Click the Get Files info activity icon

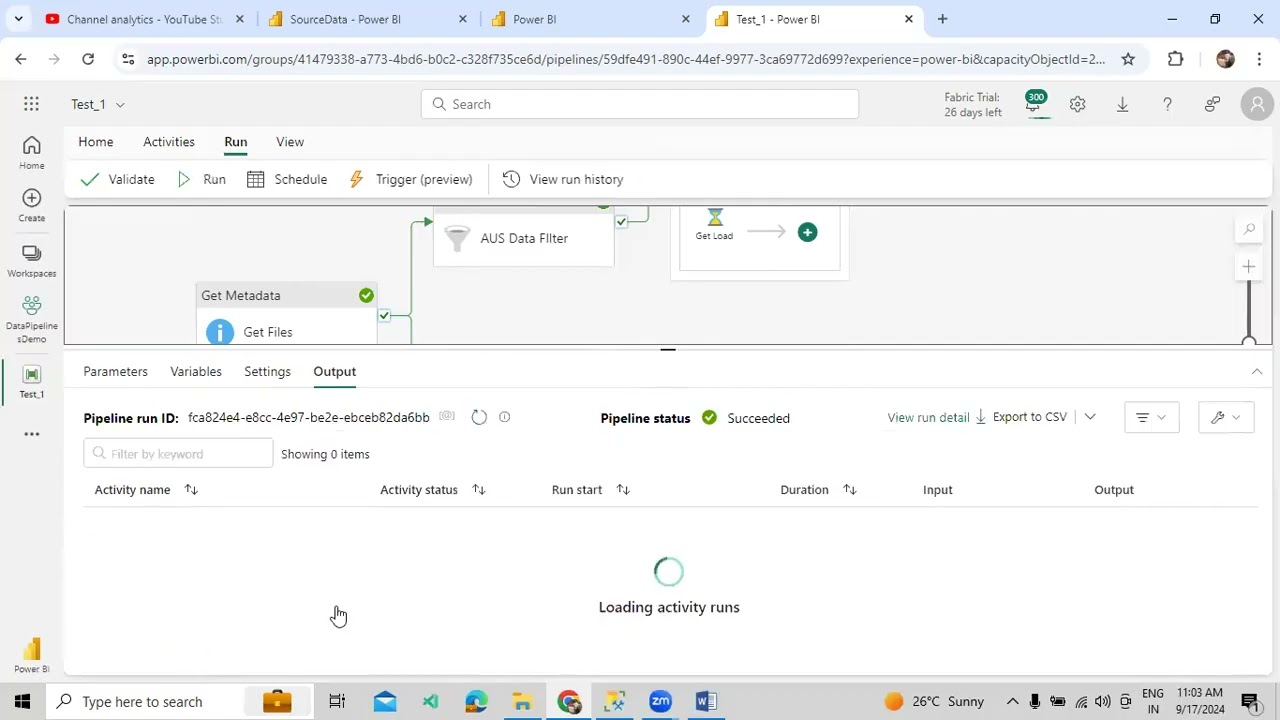click(x=220, y=332)
